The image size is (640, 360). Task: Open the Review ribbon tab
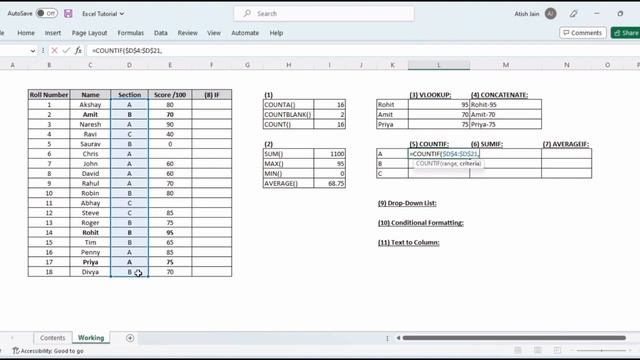tap(187, 33)
